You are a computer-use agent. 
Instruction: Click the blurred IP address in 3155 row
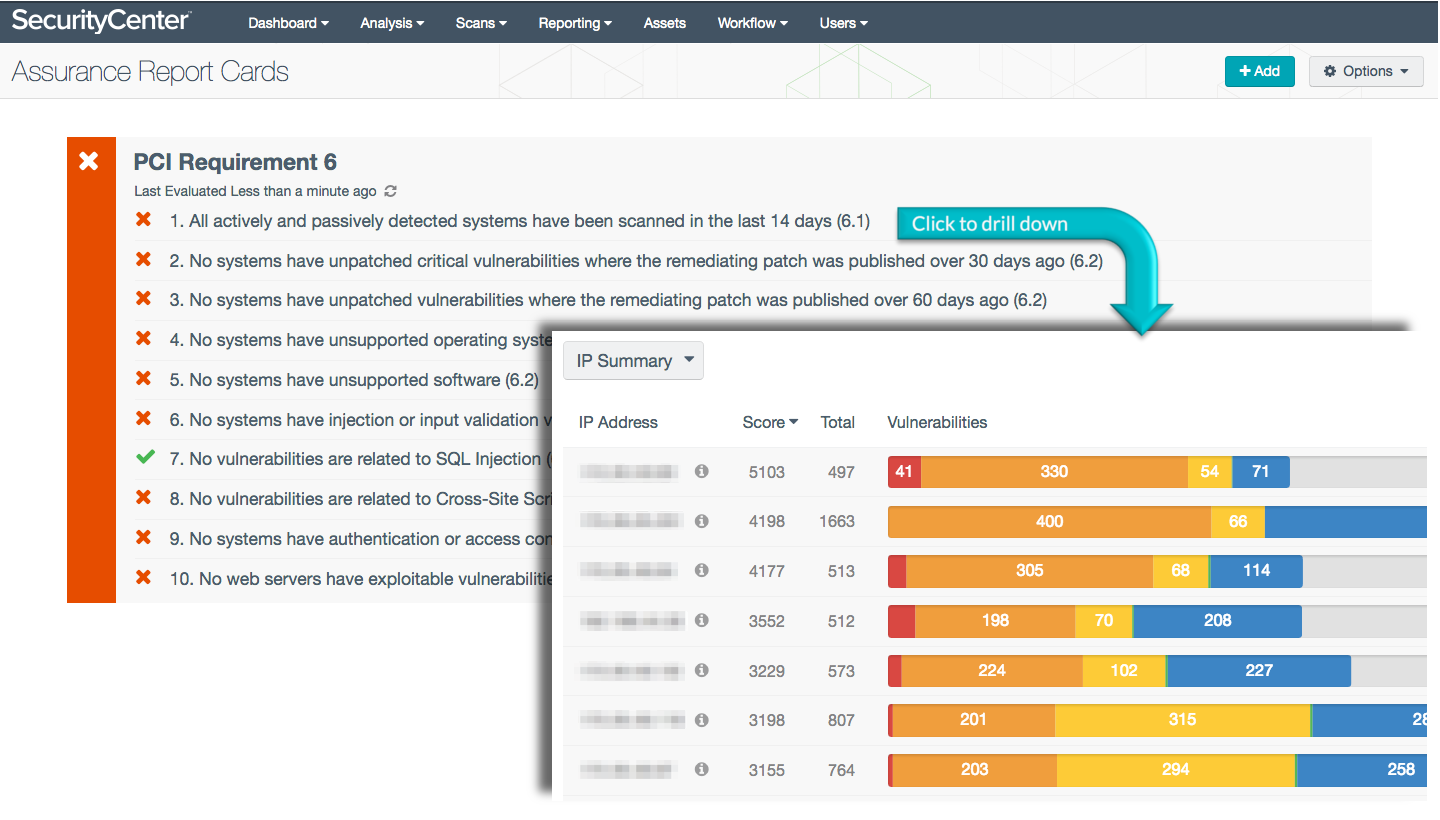pos(630,769)
